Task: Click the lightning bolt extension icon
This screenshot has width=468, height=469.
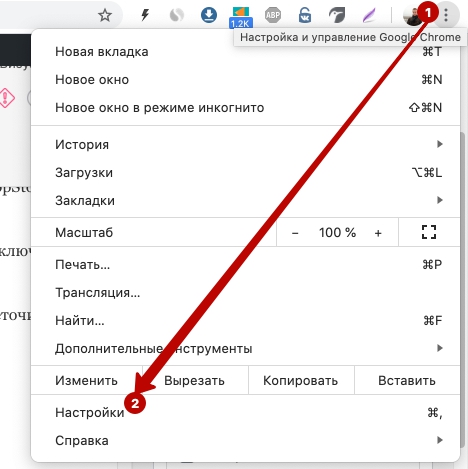Action: coord(145,15)
